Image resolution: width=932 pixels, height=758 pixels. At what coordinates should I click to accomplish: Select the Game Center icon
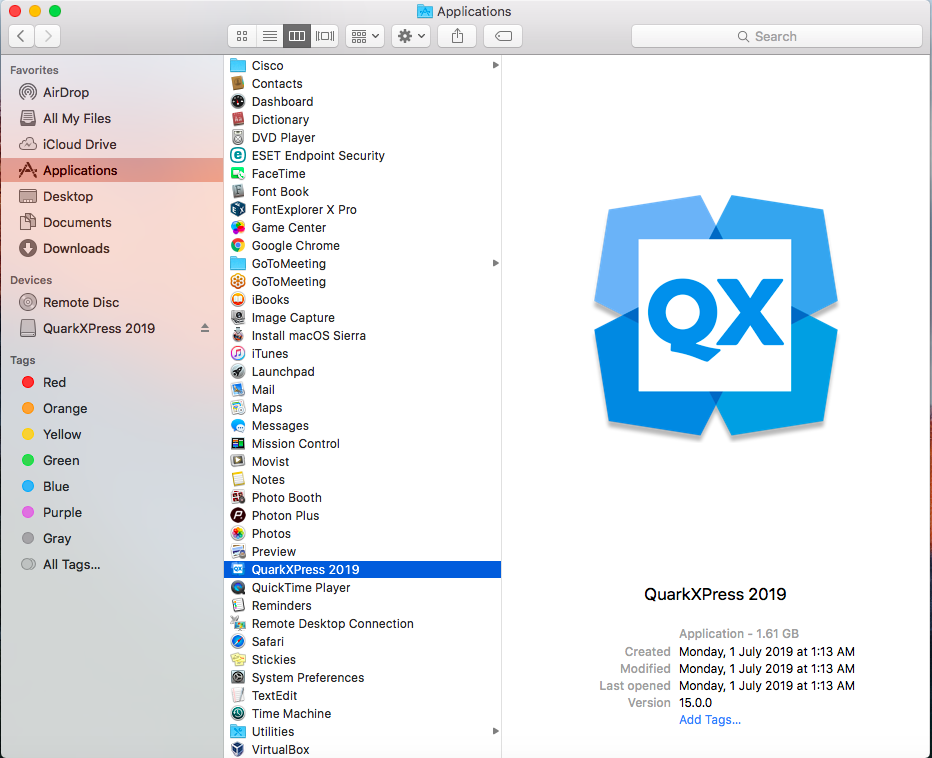[238, 227]
